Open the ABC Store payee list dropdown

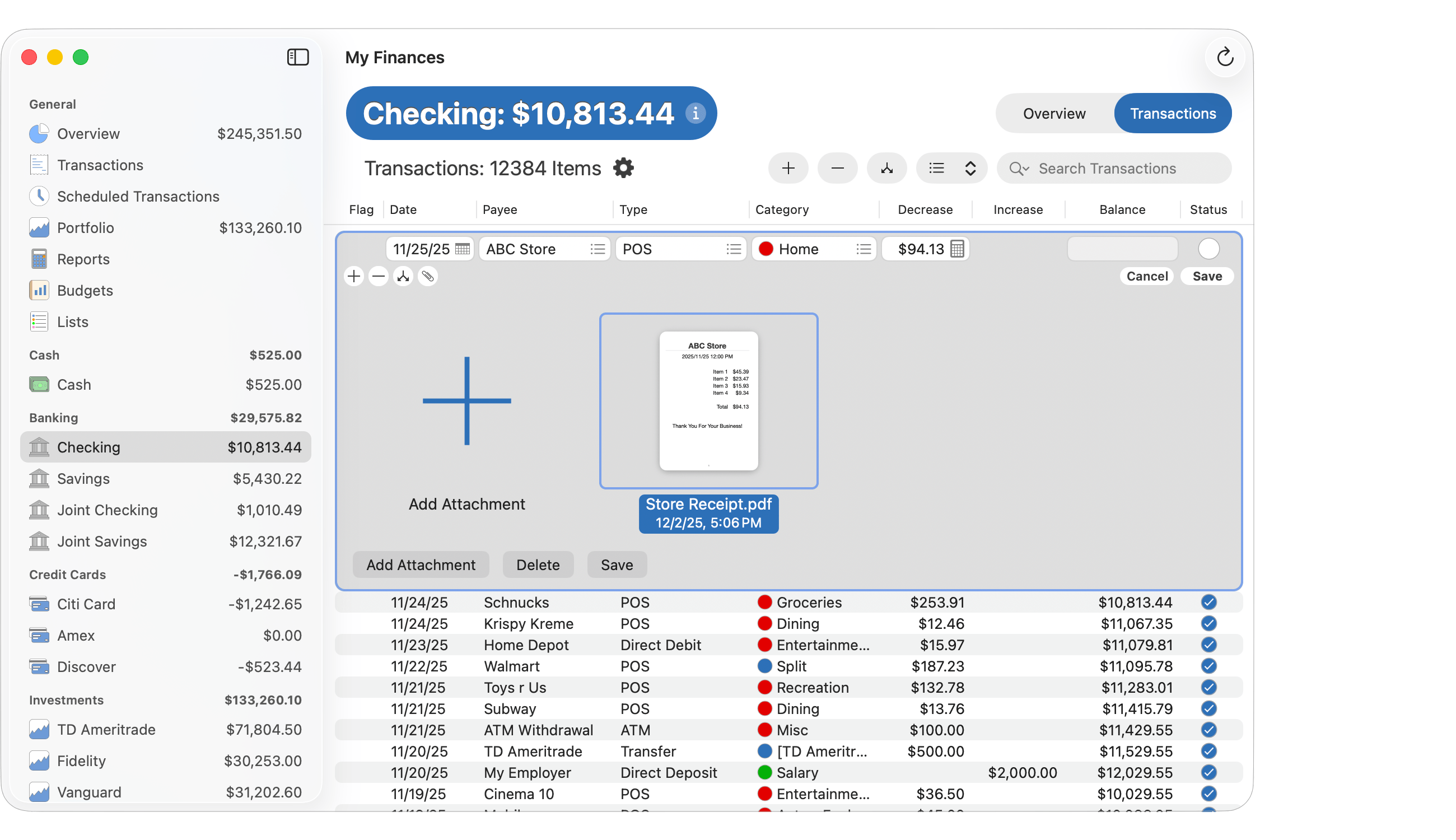[x=598, y=249]
